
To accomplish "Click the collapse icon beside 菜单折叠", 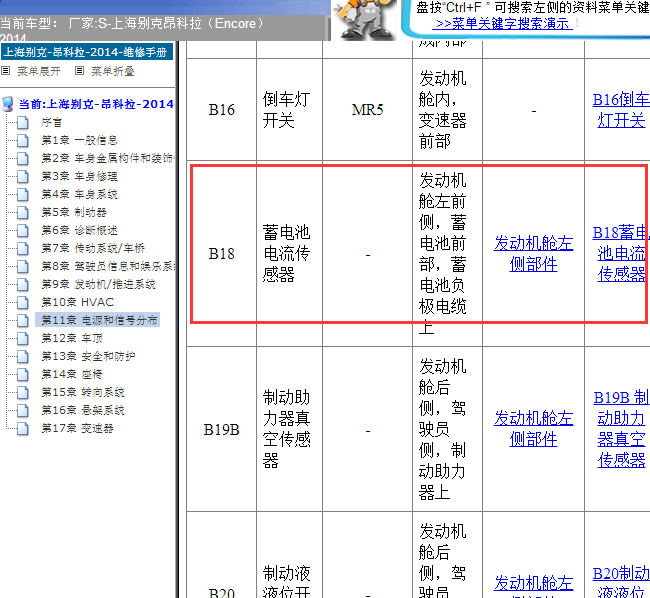I will tap(80, 71).
